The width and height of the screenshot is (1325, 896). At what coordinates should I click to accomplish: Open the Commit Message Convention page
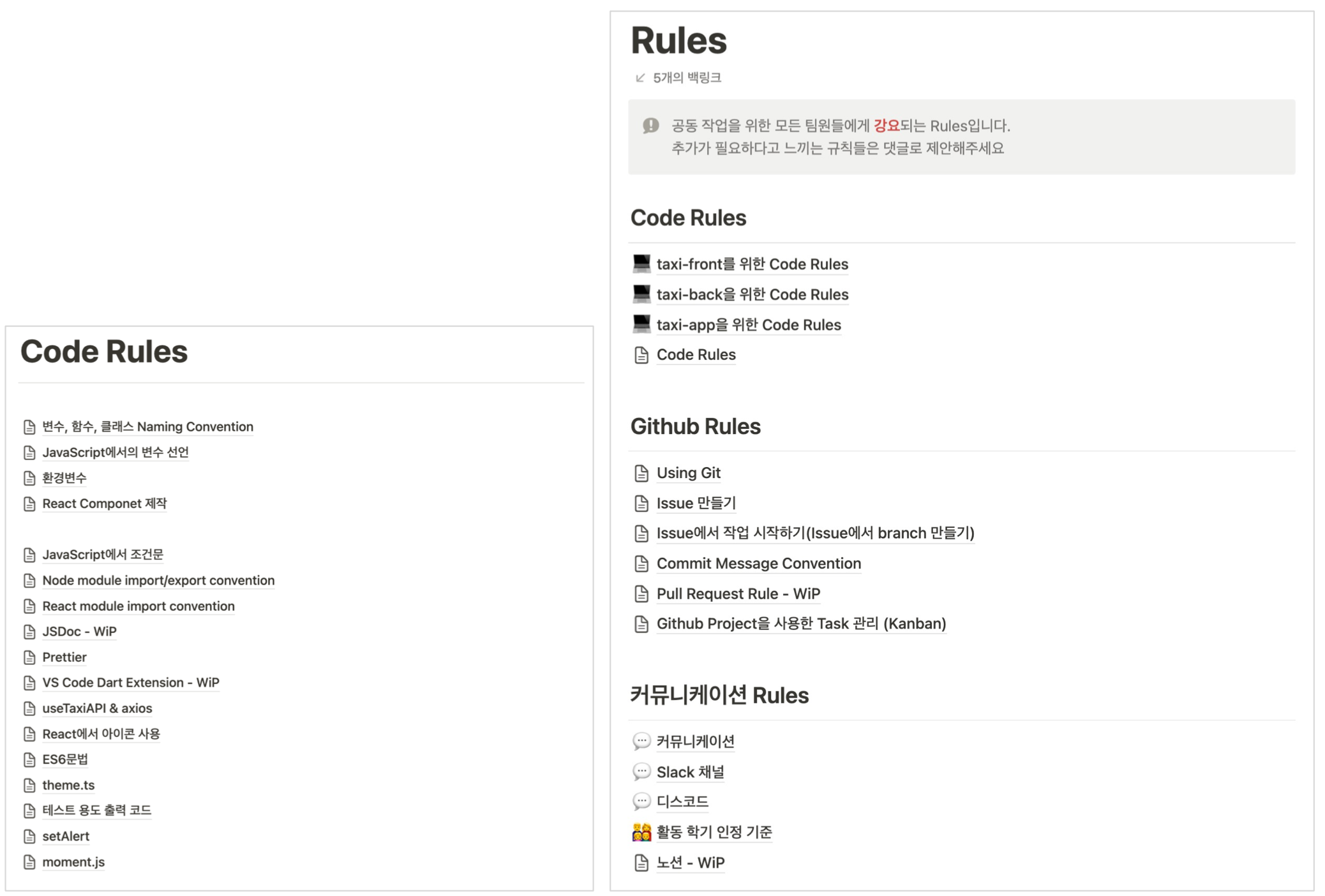click(x=758, y=564)
